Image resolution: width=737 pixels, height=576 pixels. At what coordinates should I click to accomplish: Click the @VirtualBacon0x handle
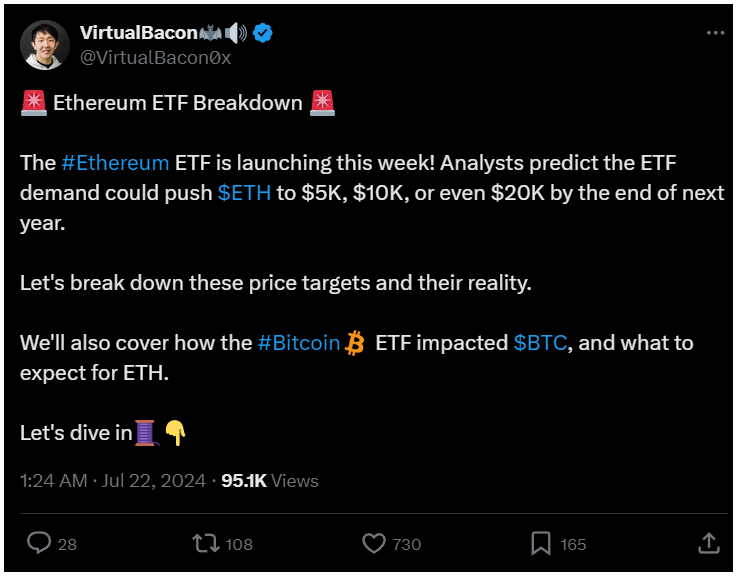[x=156, y=58]
